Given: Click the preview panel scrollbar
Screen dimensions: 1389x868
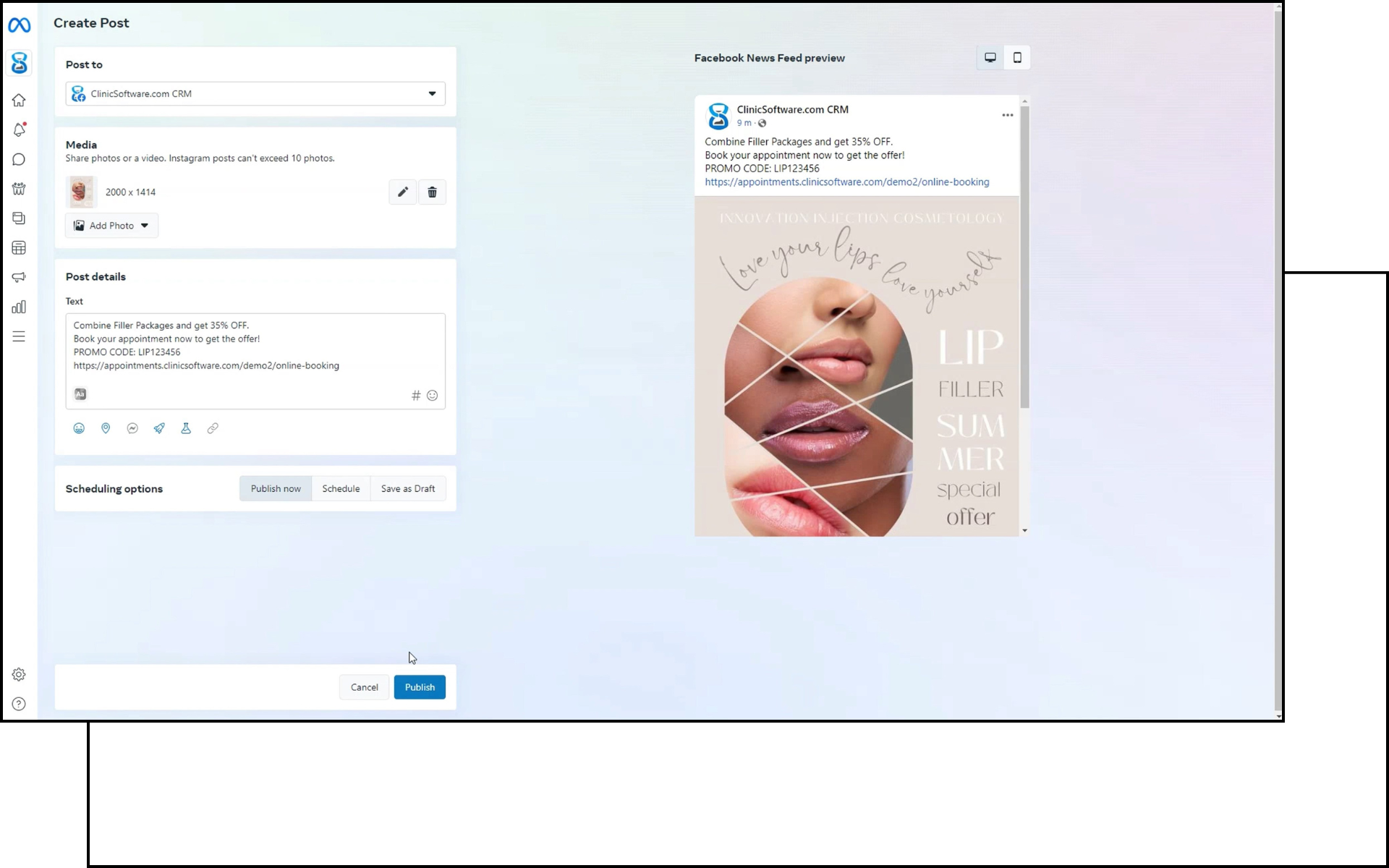Looking at the screenshot, I should pos(1024,257).
